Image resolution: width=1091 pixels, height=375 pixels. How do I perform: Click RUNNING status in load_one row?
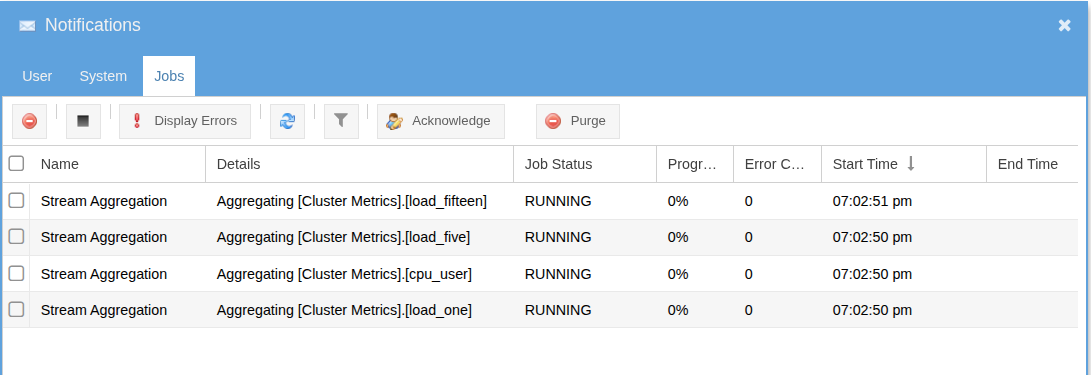tap(558, 310)
